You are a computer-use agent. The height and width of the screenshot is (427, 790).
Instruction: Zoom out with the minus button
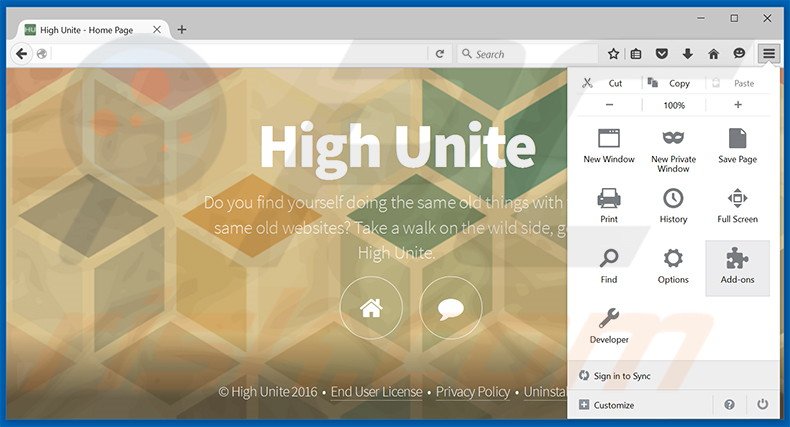(x=609, y=105)
